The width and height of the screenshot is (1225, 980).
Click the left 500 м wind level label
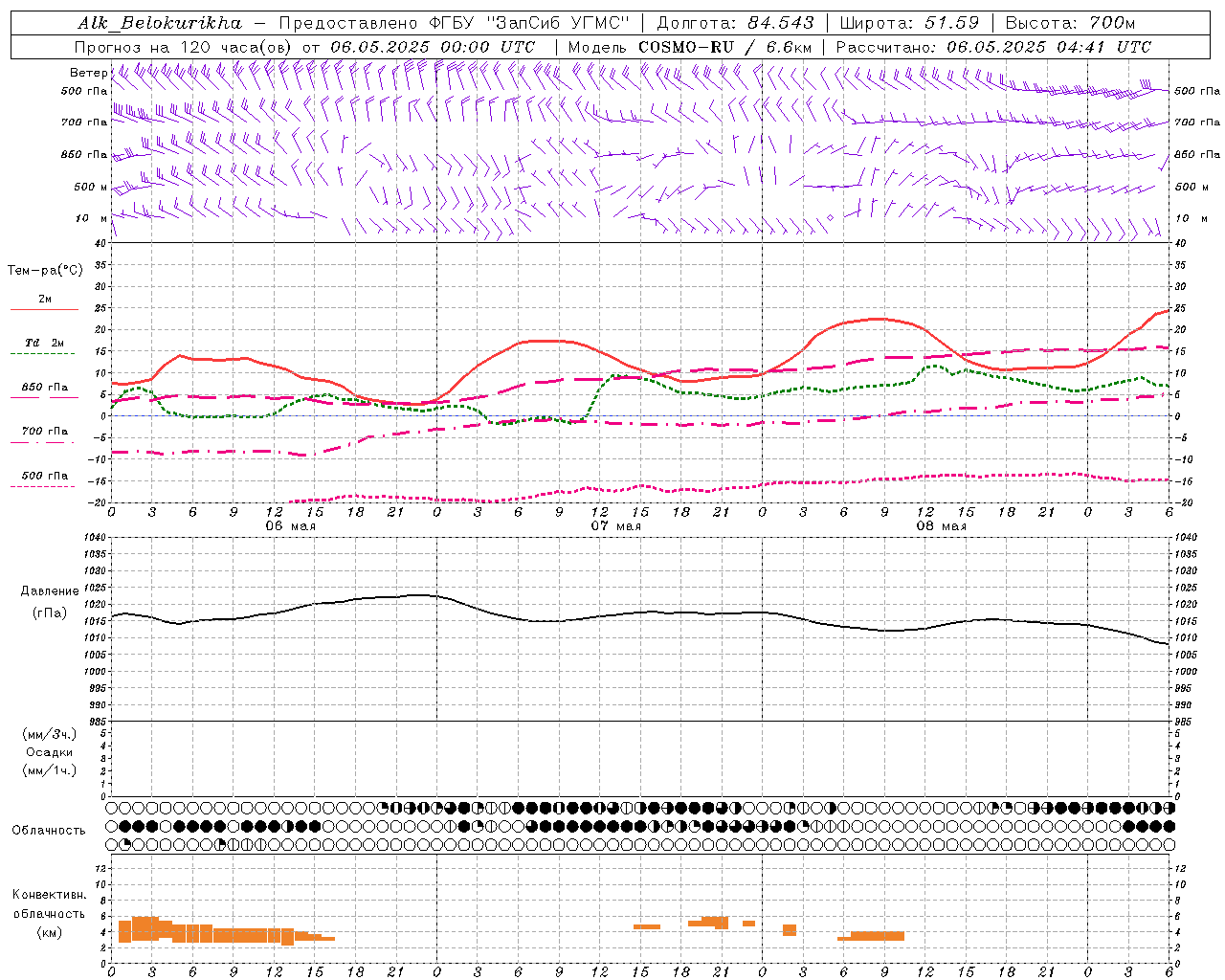click(91, 187)
